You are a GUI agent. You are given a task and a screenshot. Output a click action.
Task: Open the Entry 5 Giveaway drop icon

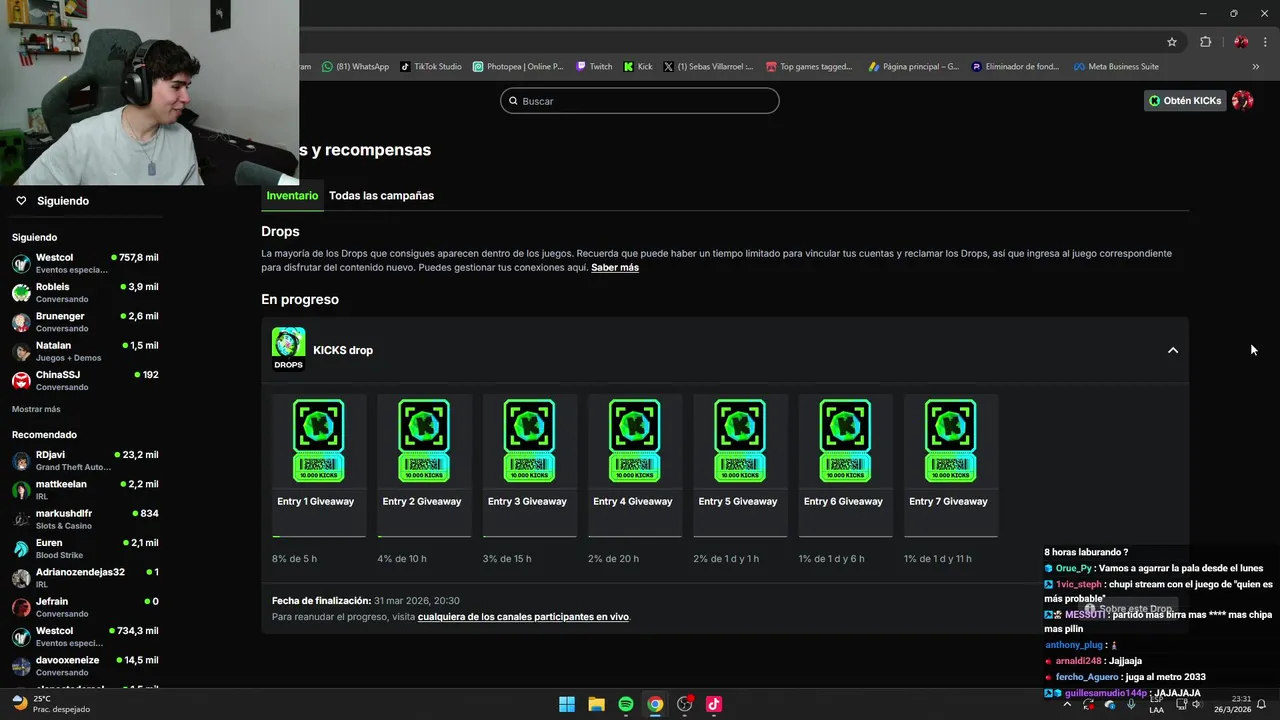740,441
